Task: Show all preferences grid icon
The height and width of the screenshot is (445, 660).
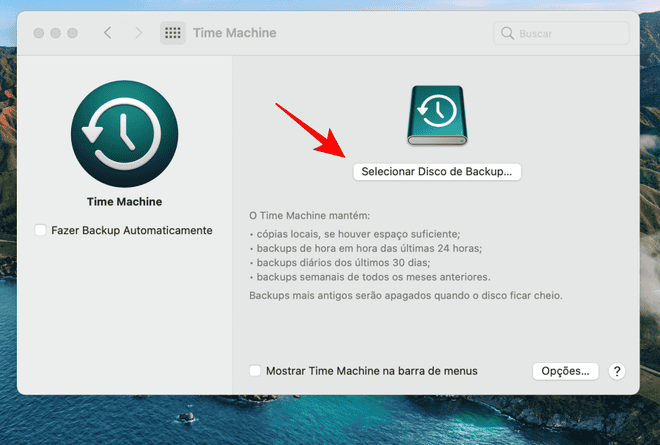Action: click(x=173, y=33)
